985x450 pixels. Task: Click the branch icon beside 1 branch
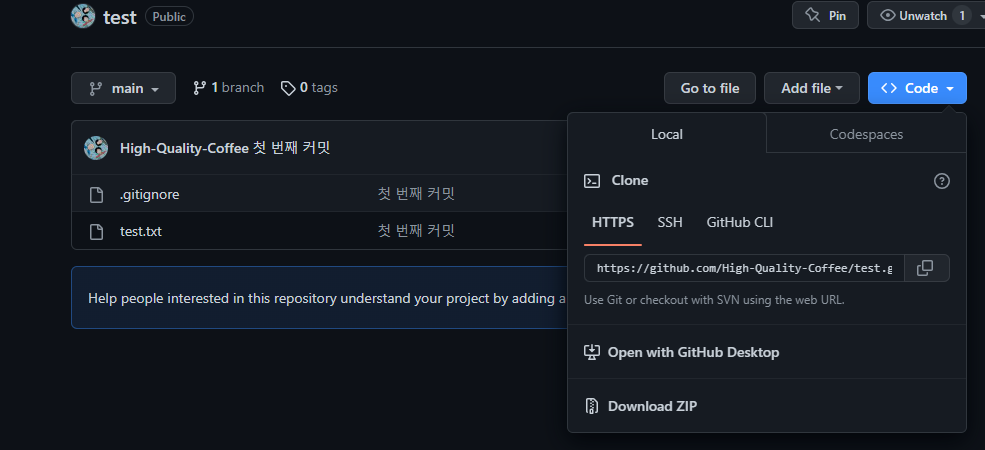pos(200,88)
